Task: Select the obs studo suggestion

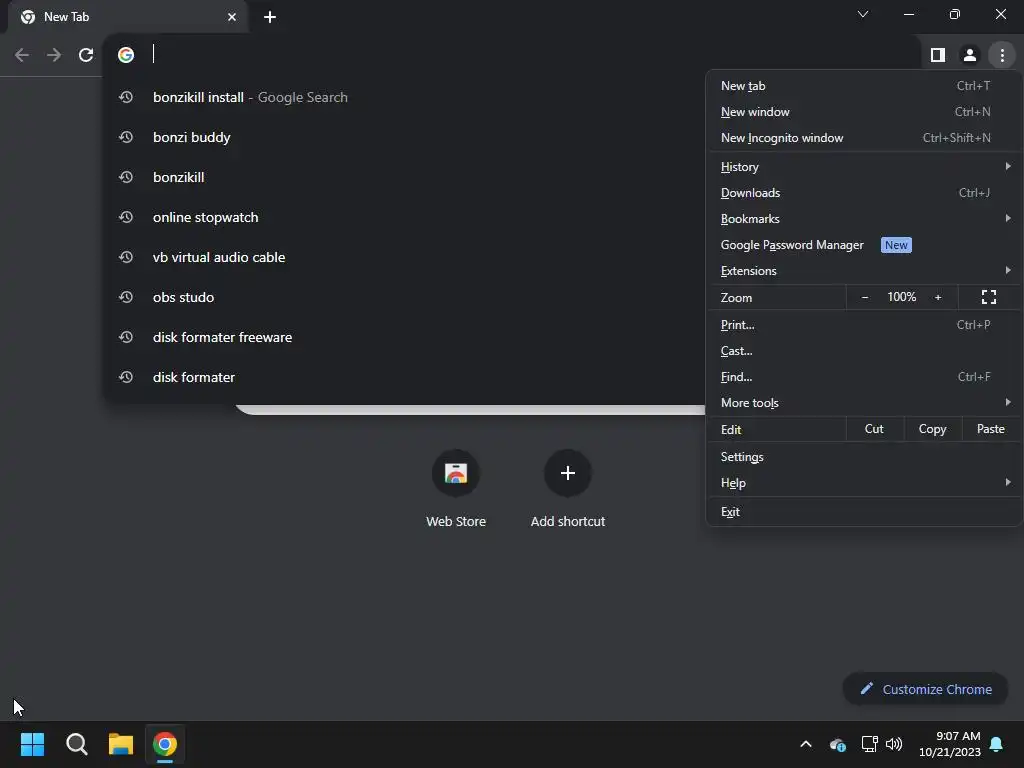Action: 405,297
